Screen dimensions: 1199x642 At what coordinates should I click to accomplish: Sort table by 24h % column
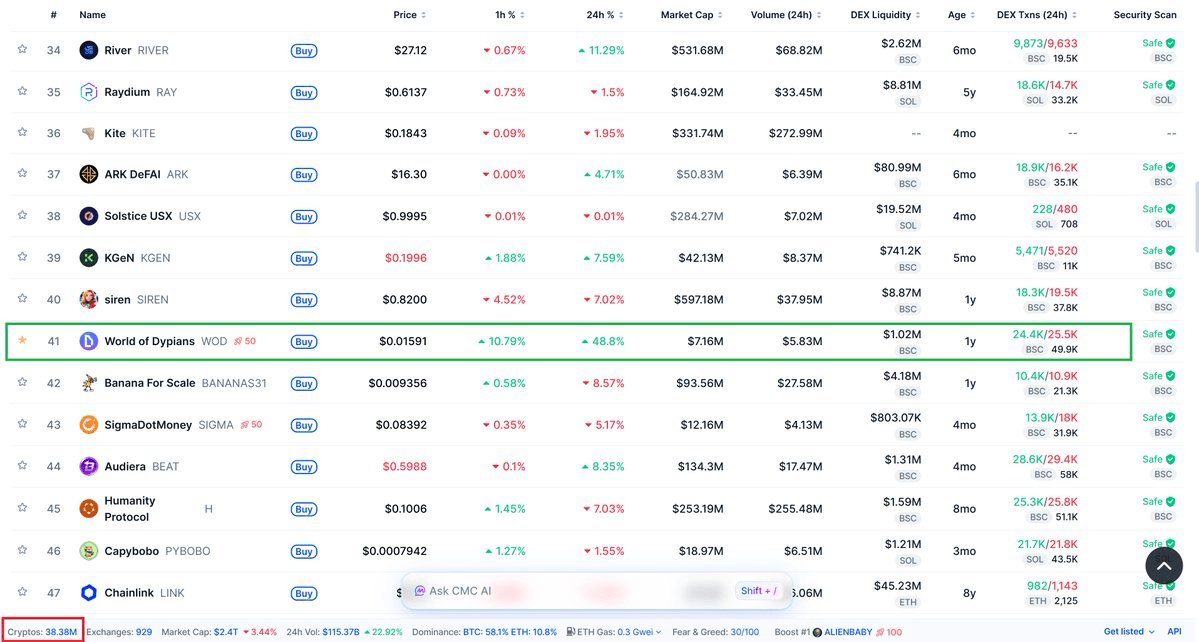coord(604,15)
